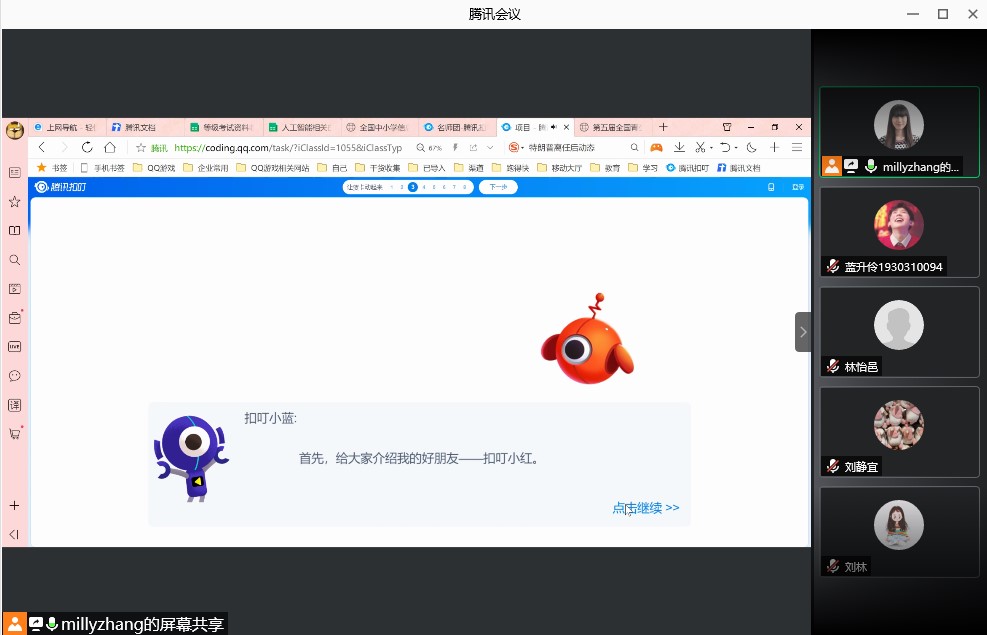
Task: Open the 手机书签 mobile bookmarks
Action: click(103, 168)
